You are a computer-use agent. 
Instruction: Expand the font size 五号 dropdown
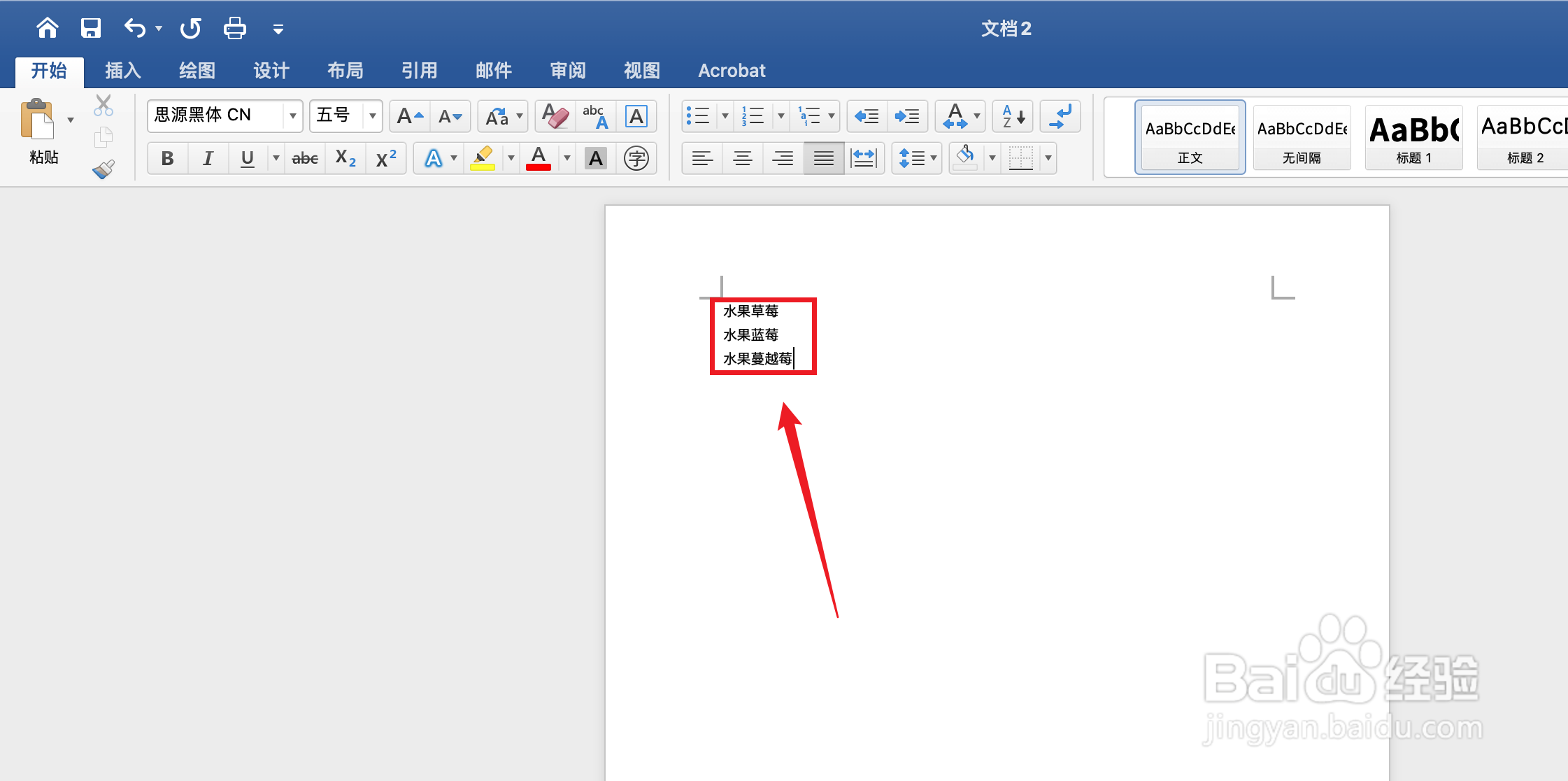point(373,116)
